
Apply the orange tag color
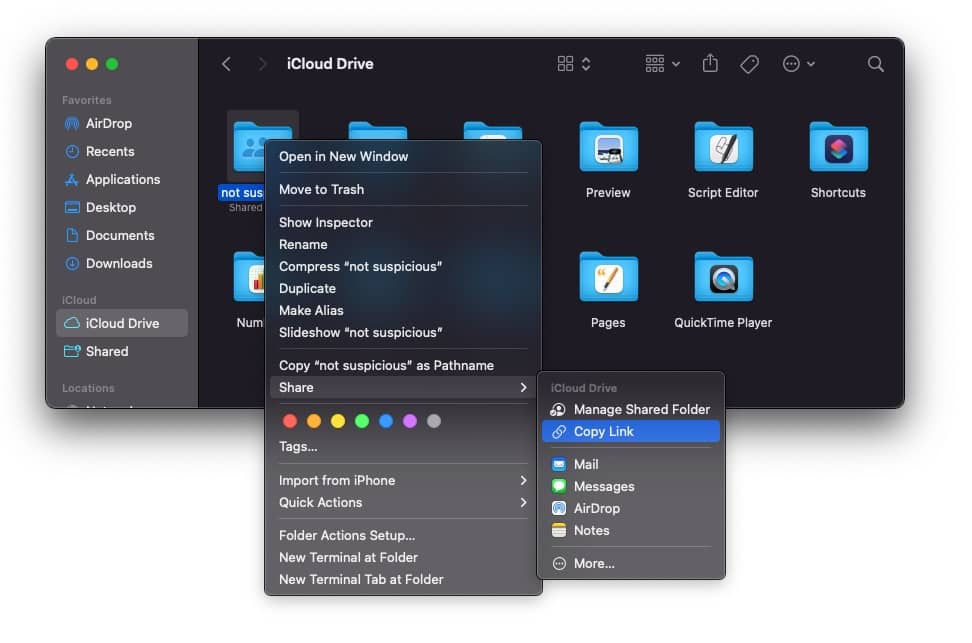[x=314, y=422]
